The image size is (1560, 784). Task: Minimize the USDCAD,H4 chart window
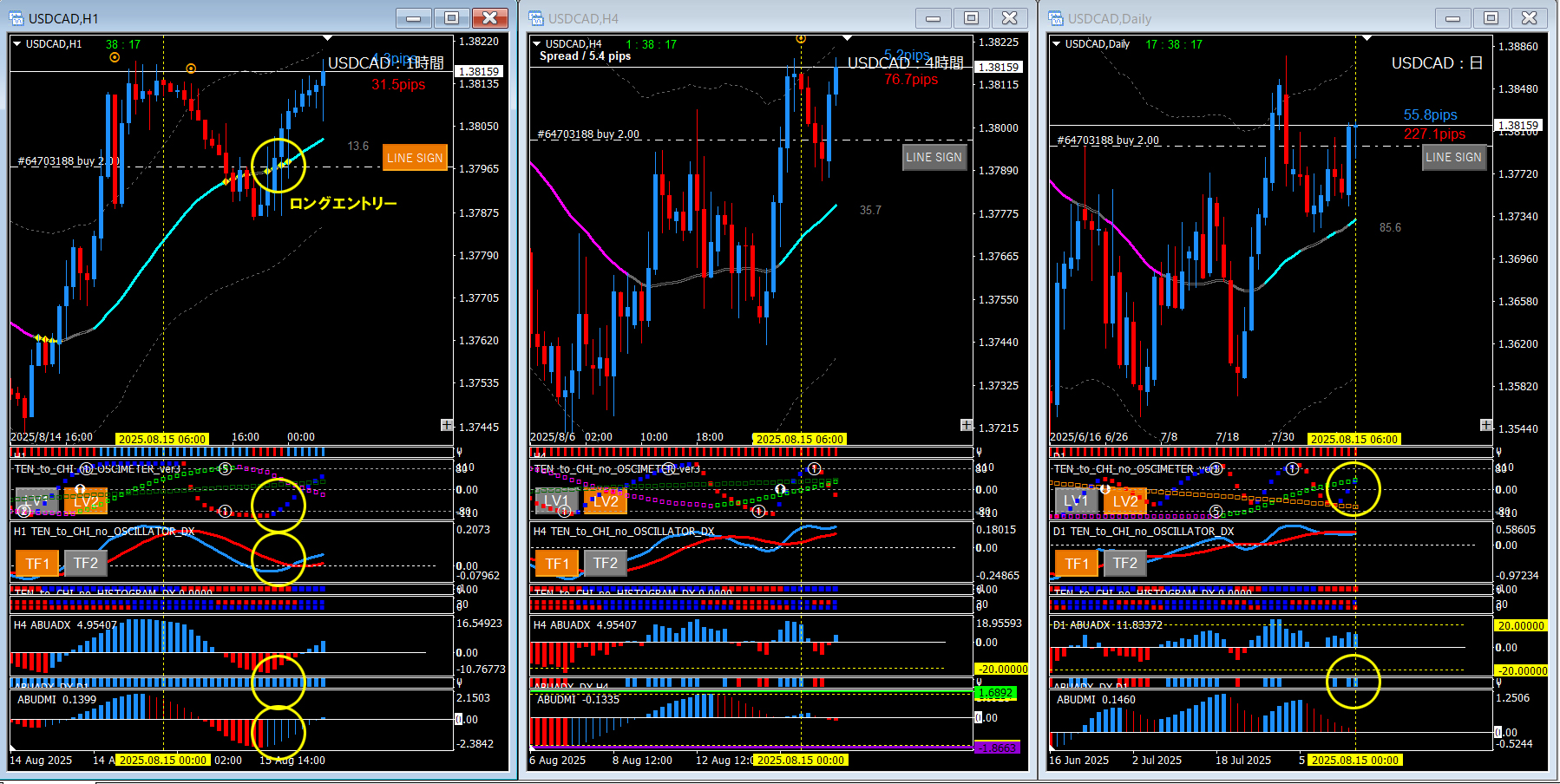coord(934,18)
